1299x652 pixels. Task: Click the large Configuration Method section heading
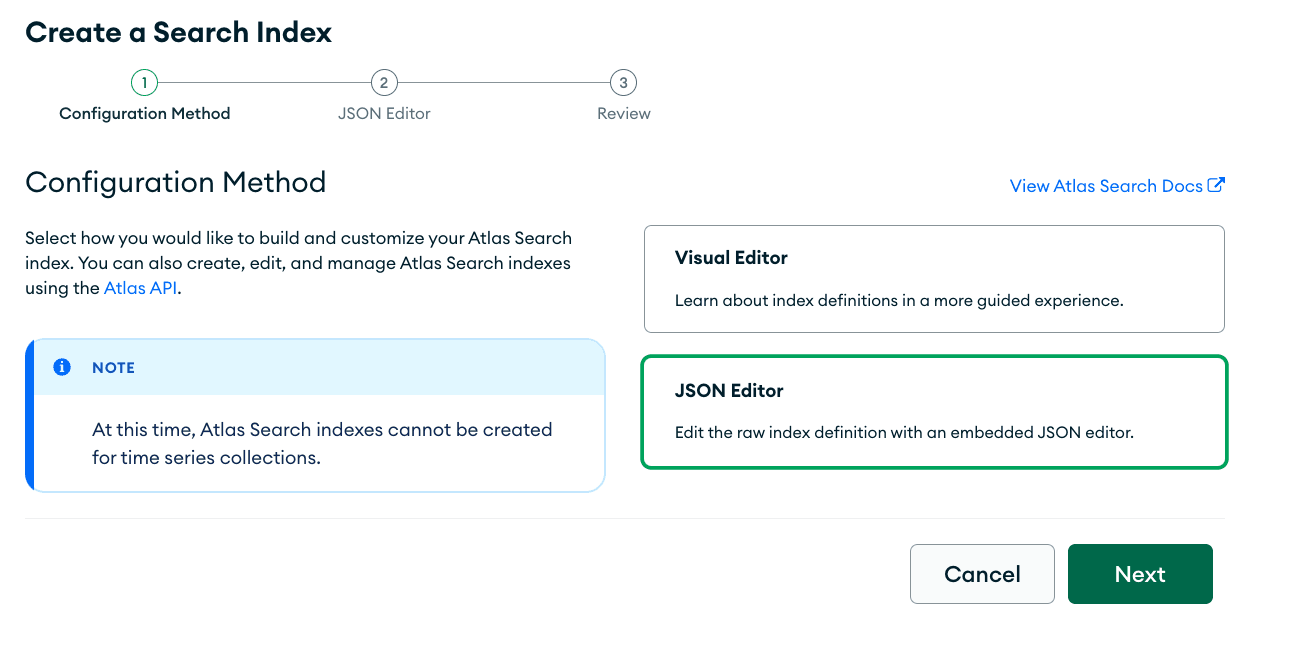coord(175,182)
